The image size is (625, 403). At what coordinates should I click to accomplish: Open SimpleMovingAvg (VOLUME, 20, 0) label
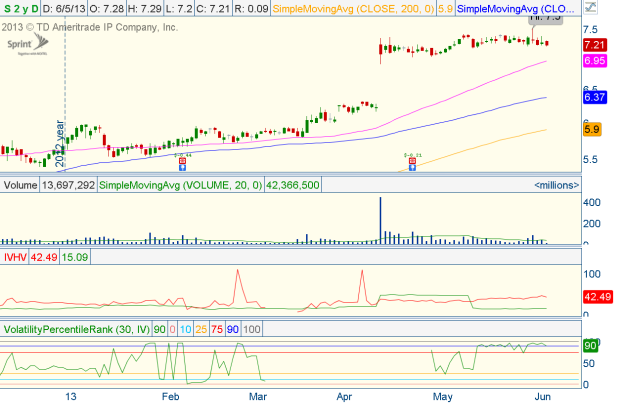click(x=168, y=185)
